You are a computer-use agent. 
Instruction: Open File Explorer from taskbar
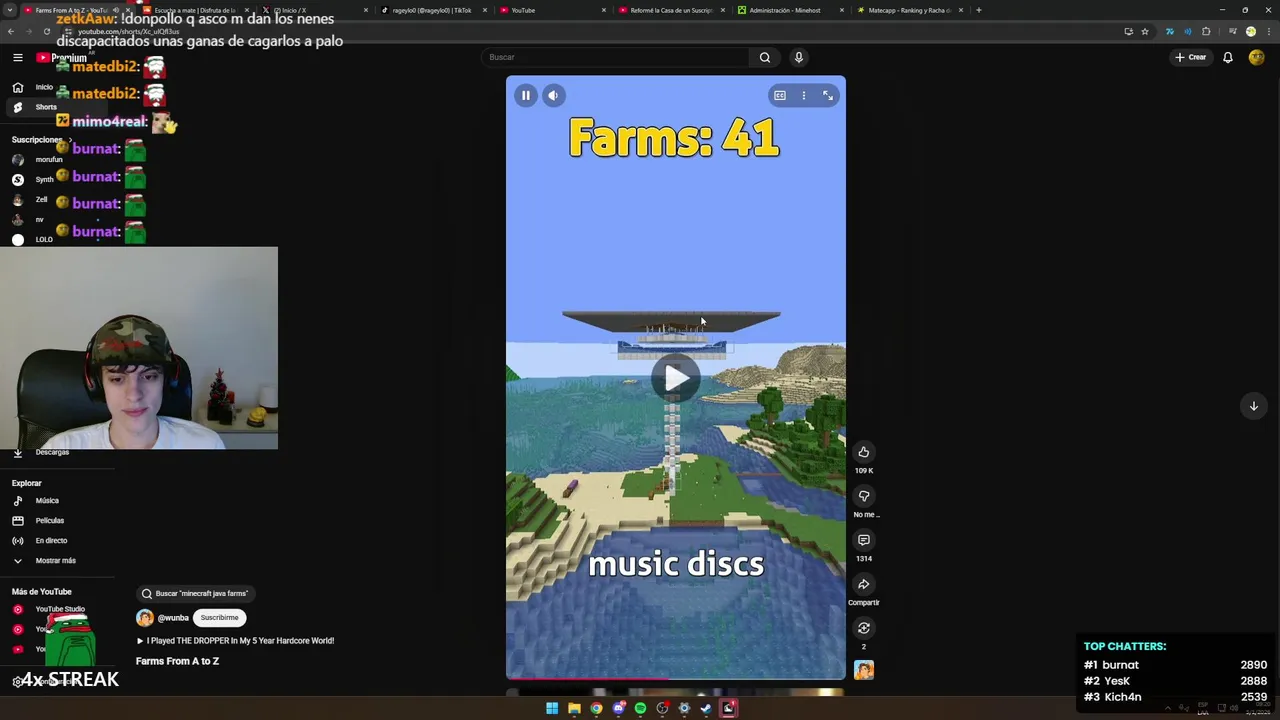coord(574,708)
